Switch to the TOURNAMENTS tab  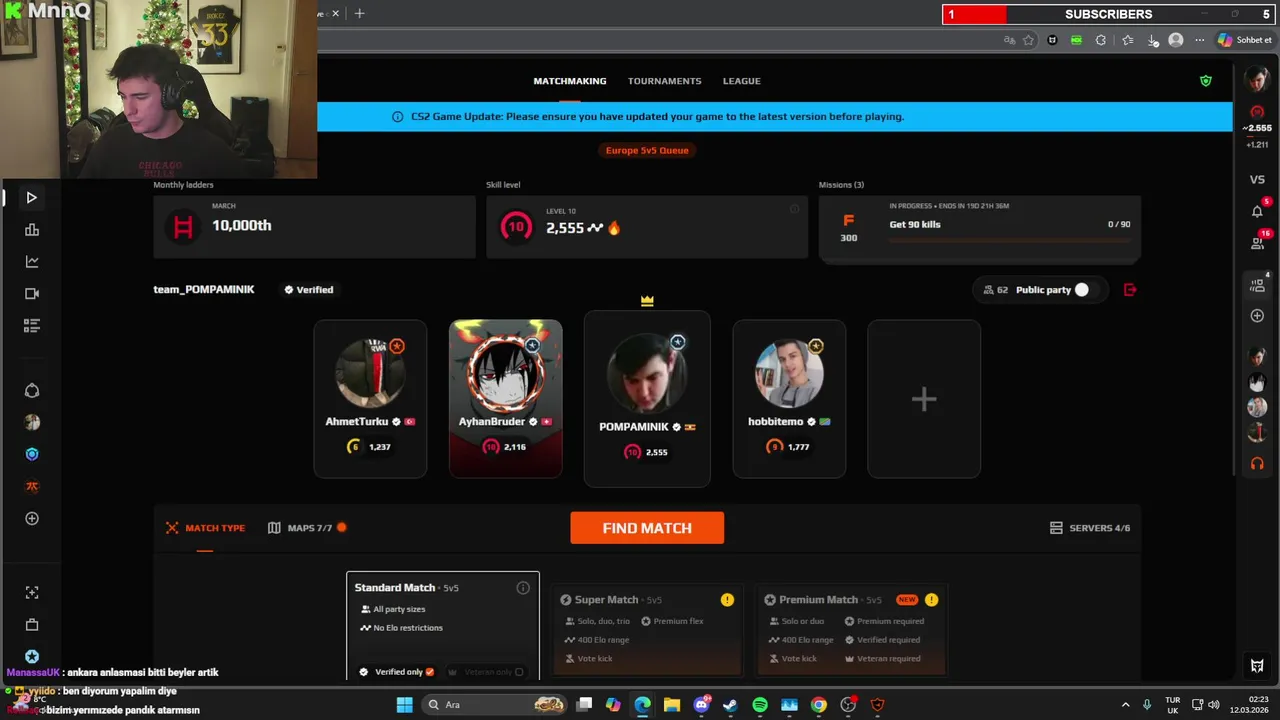[665, 81]
